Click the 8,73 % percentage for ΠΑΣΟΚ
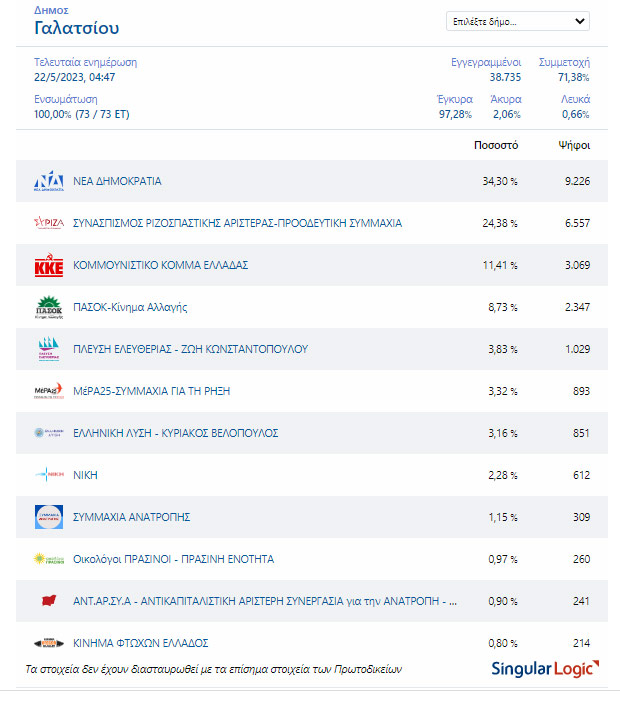Viewport: 620px width, 702px height. pyautogui.click(x=503, y=307)
